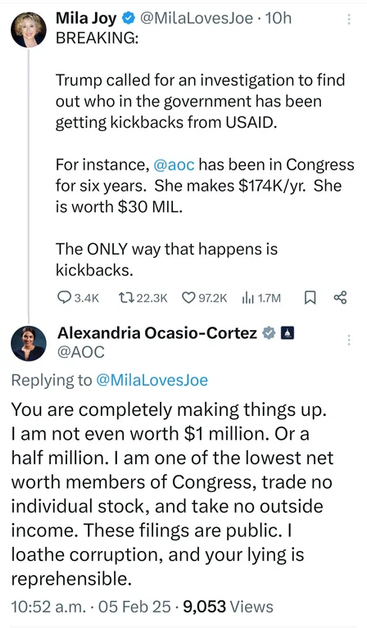Screen dimensions: 367x628
Task: Click the Alexandria Ocasio-Cortez display name
Action: tap(157, 333)
